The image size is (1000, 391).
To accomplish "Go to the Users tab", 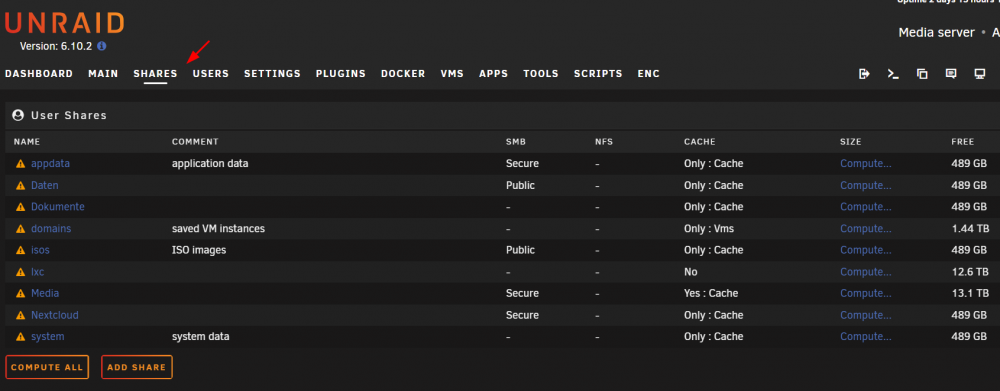I will [211, 74].
